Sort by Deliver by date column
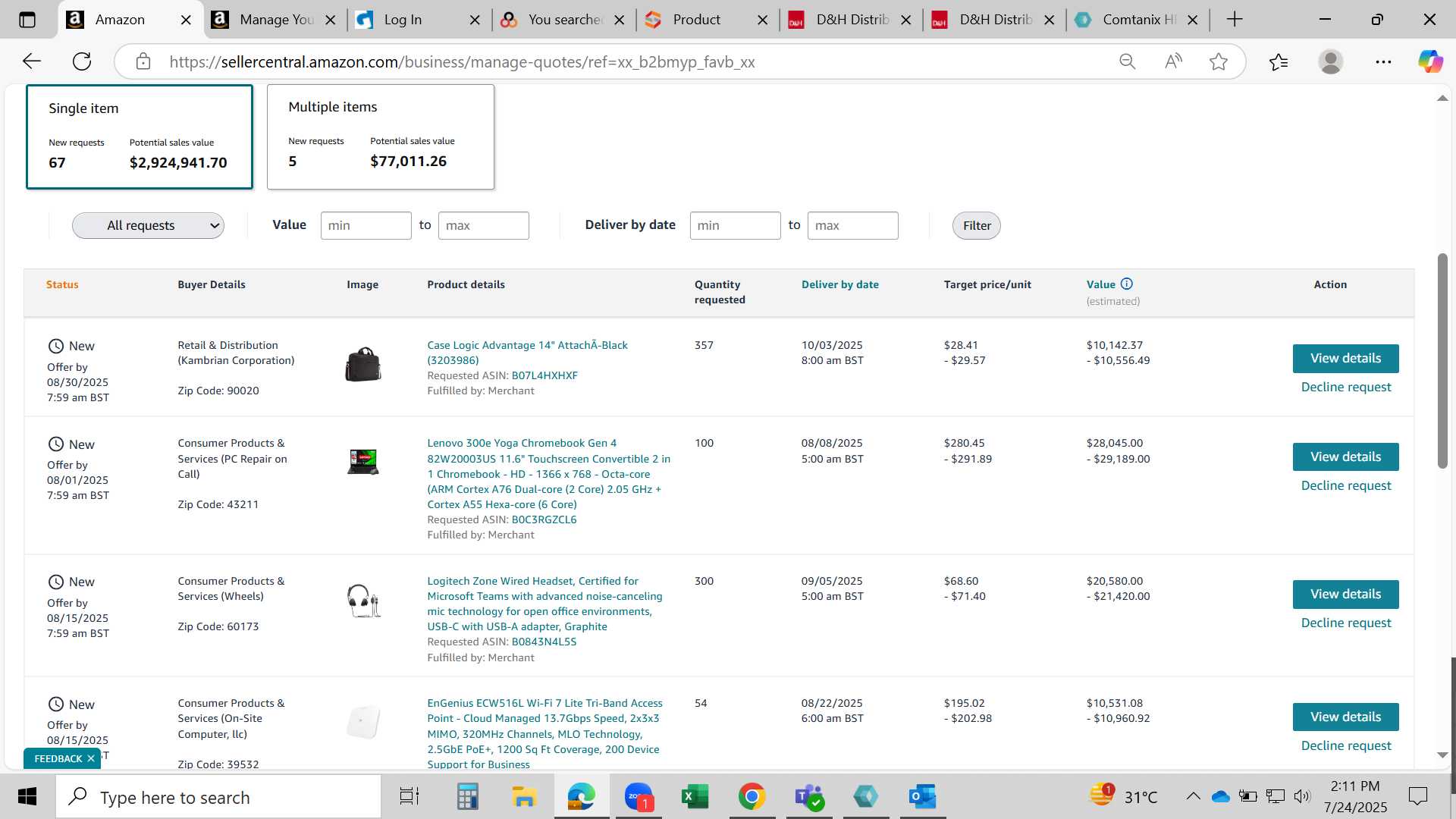1456x819 pixels. (840, 284)
